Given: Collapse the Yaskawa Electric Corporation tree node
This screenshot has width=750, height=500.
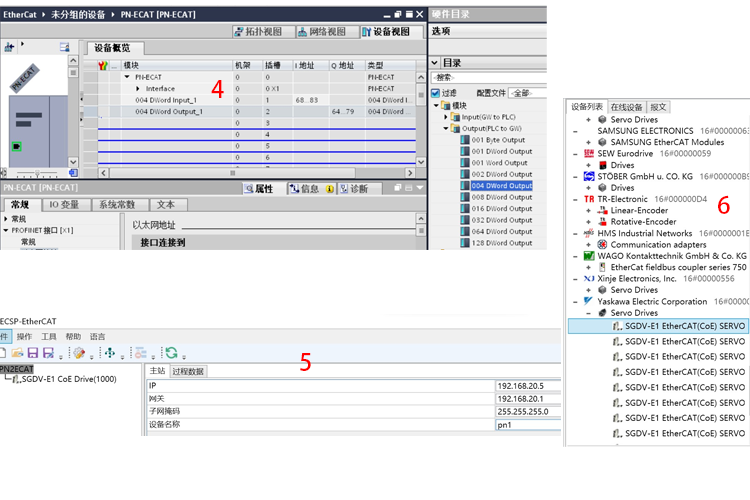Looking at the screenshot, I should tap(575, 301).
